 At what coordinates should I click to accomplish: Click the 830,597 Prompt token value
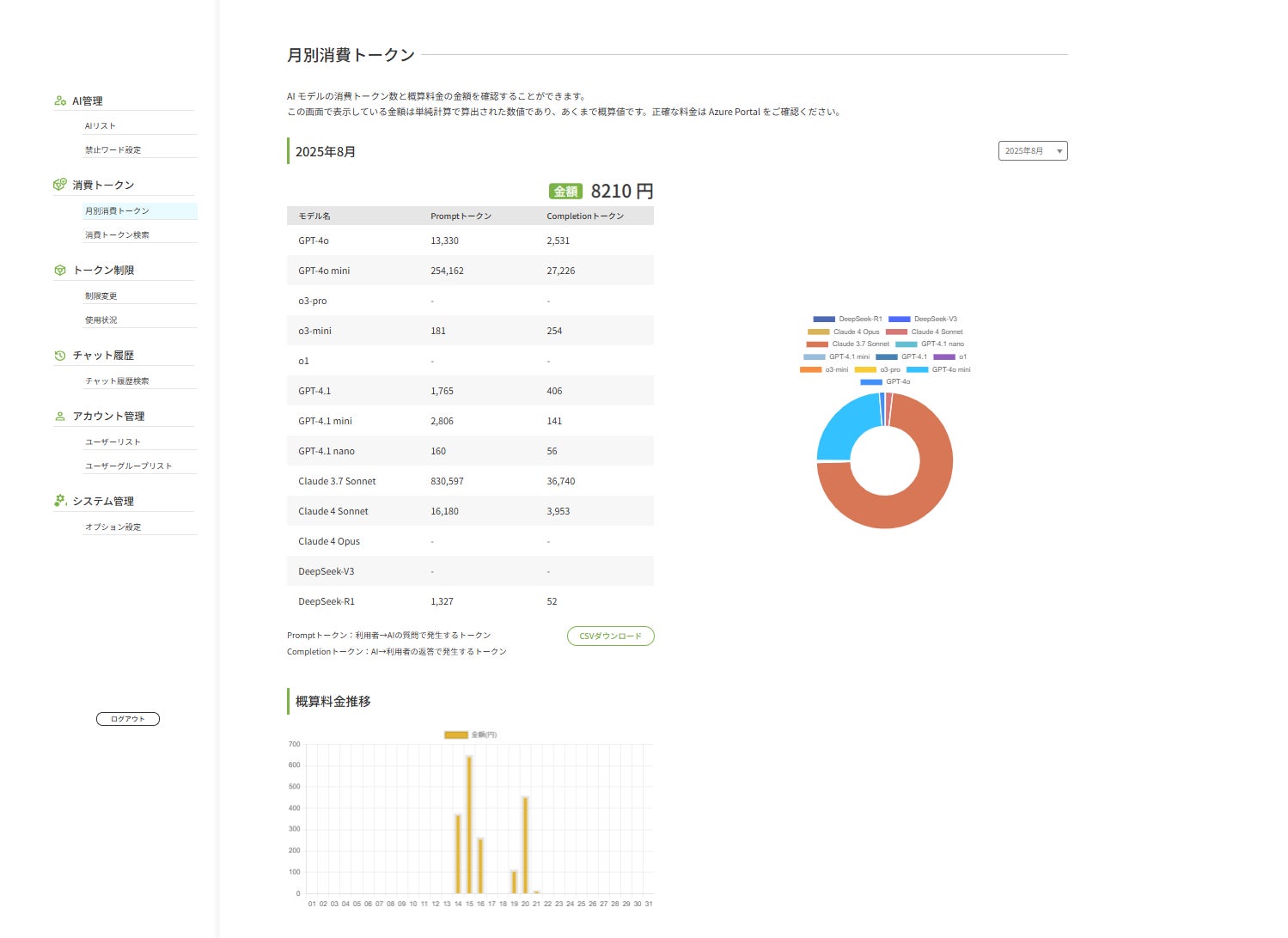447,481
